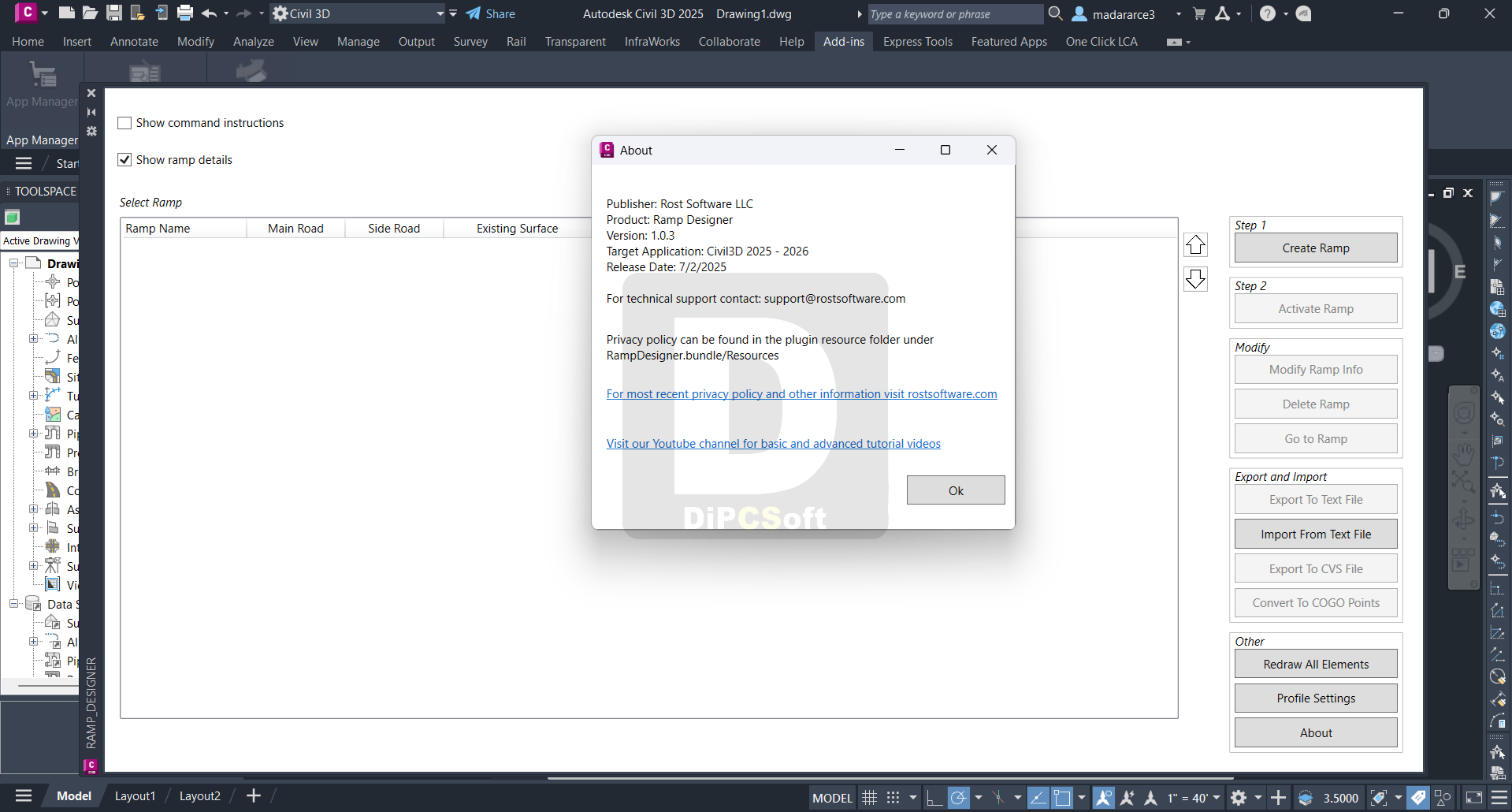Uncheck Show ramp details checkbox
Image resolution: width=1512 pixels, height=812 pixels.
pos(124,160)
